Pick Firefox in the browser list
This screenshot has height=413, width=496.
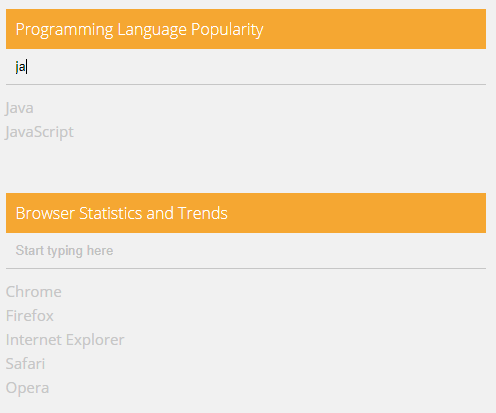30,316
